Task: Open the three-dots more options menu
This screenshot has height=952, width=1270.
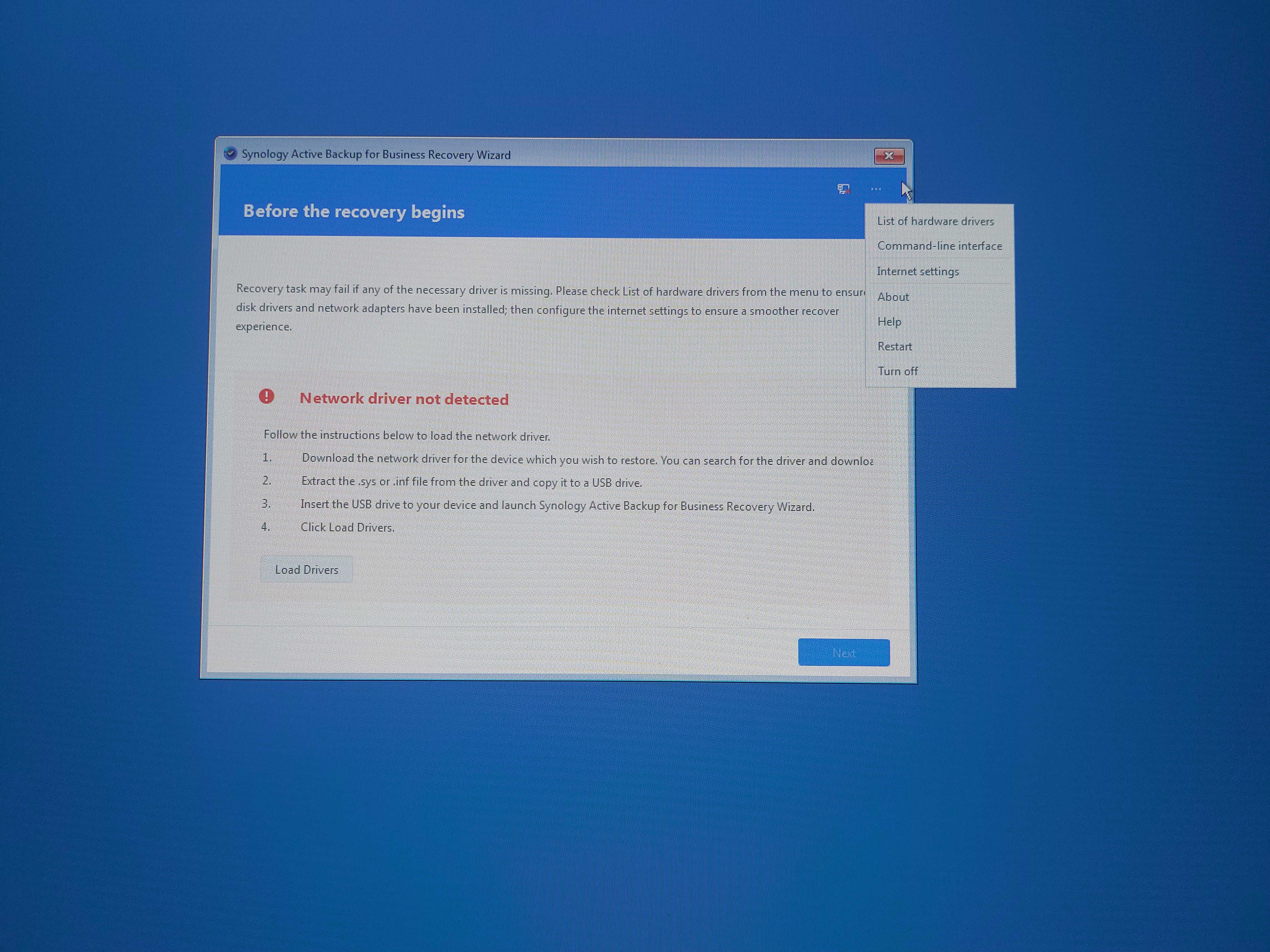Action: coord(876,189)
